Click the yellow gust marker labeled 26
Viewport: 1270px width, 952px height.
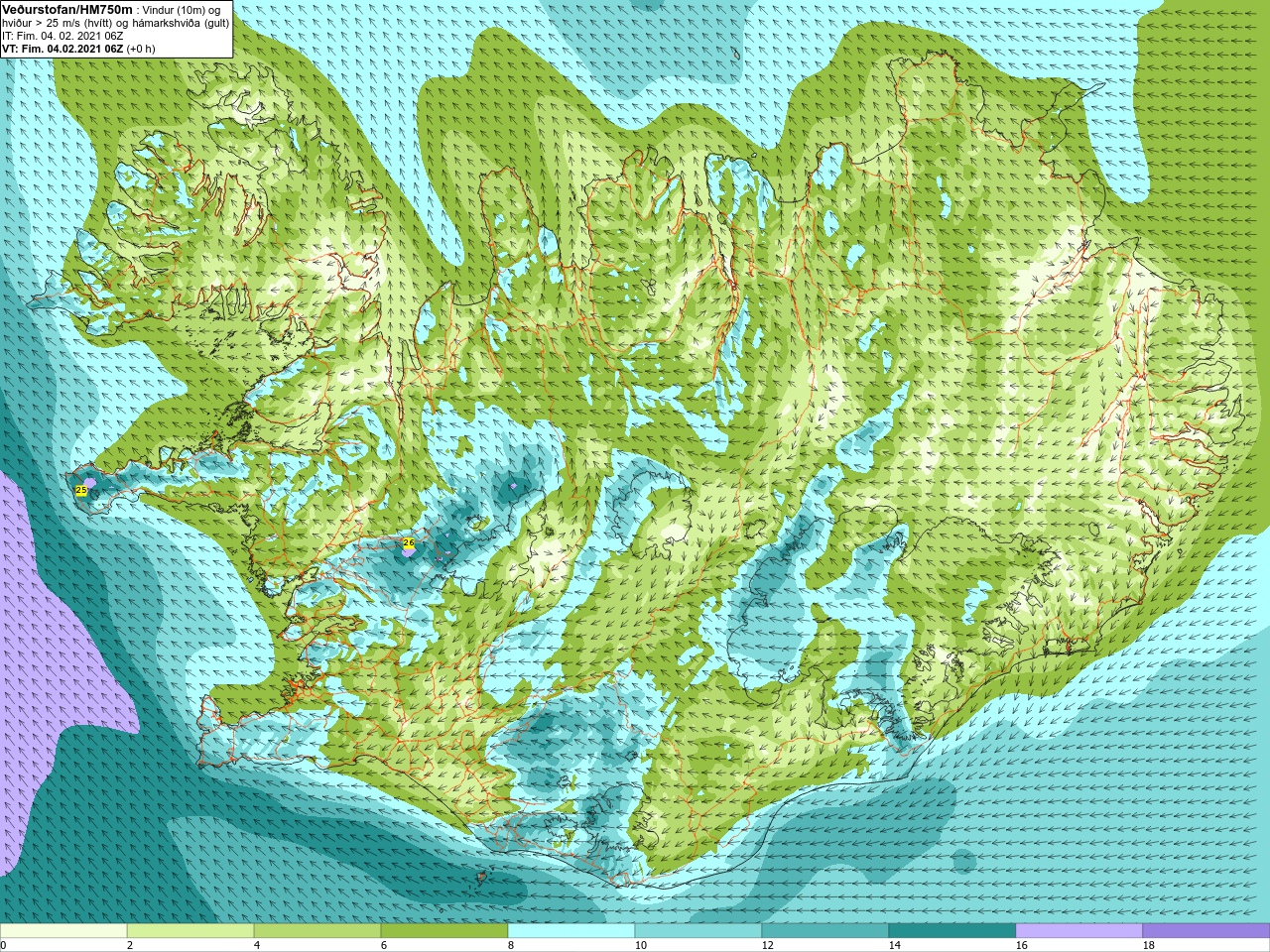pos(408,543)
